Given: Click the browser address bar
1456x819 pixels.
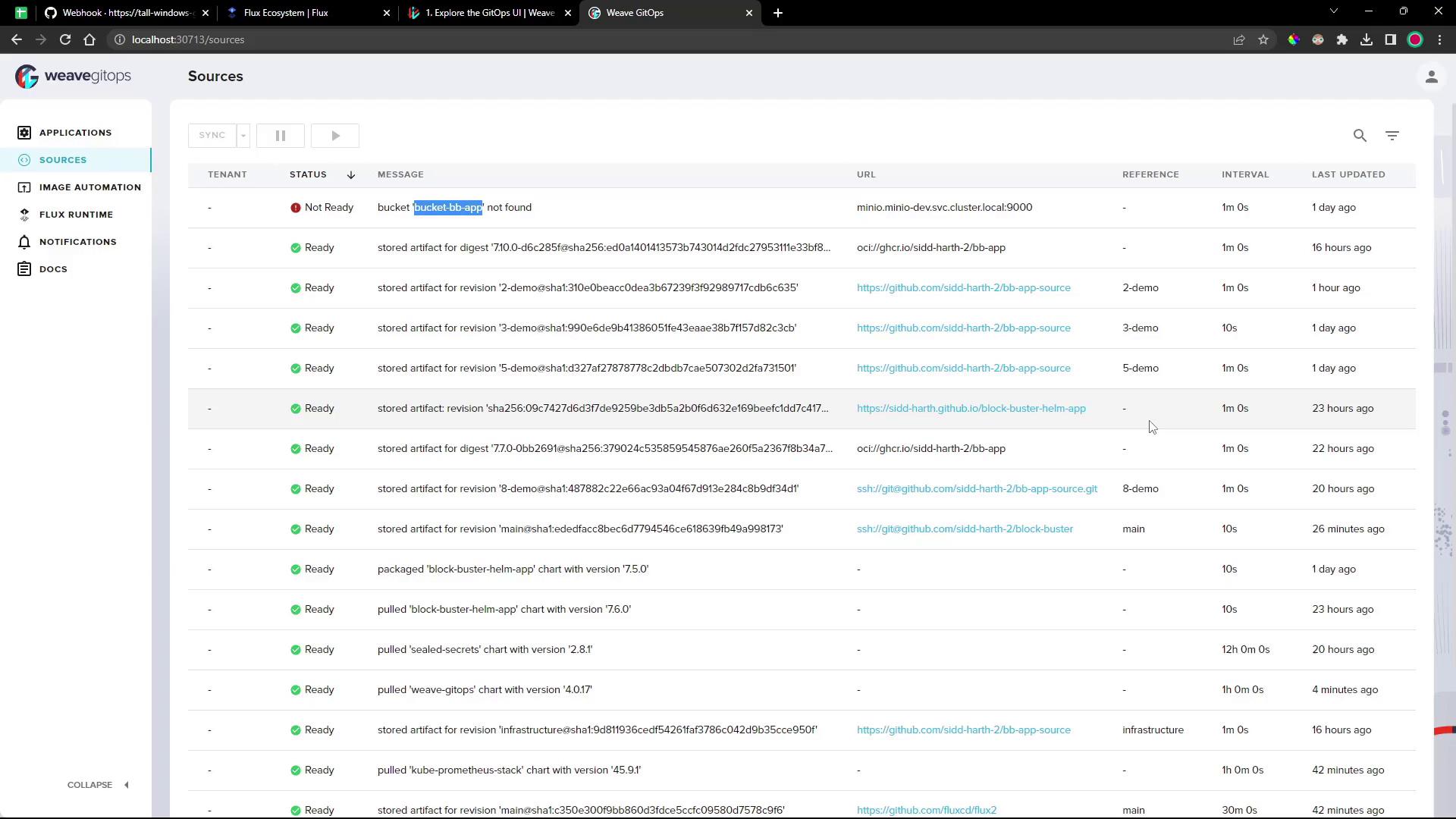Looking at the screenshot, I should pos(531,39).
